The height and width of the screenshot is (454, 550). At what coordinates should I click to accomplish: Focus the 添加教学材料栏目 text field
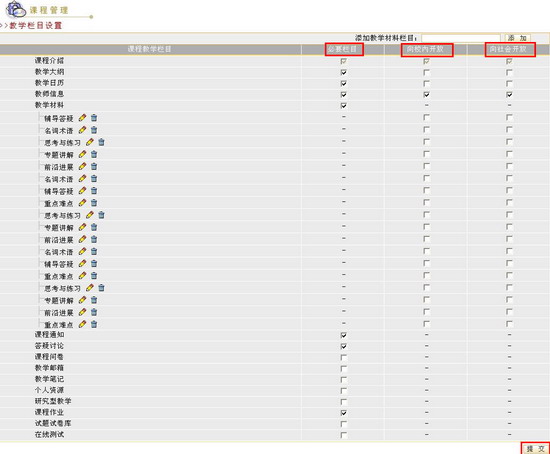pos(461,38)
